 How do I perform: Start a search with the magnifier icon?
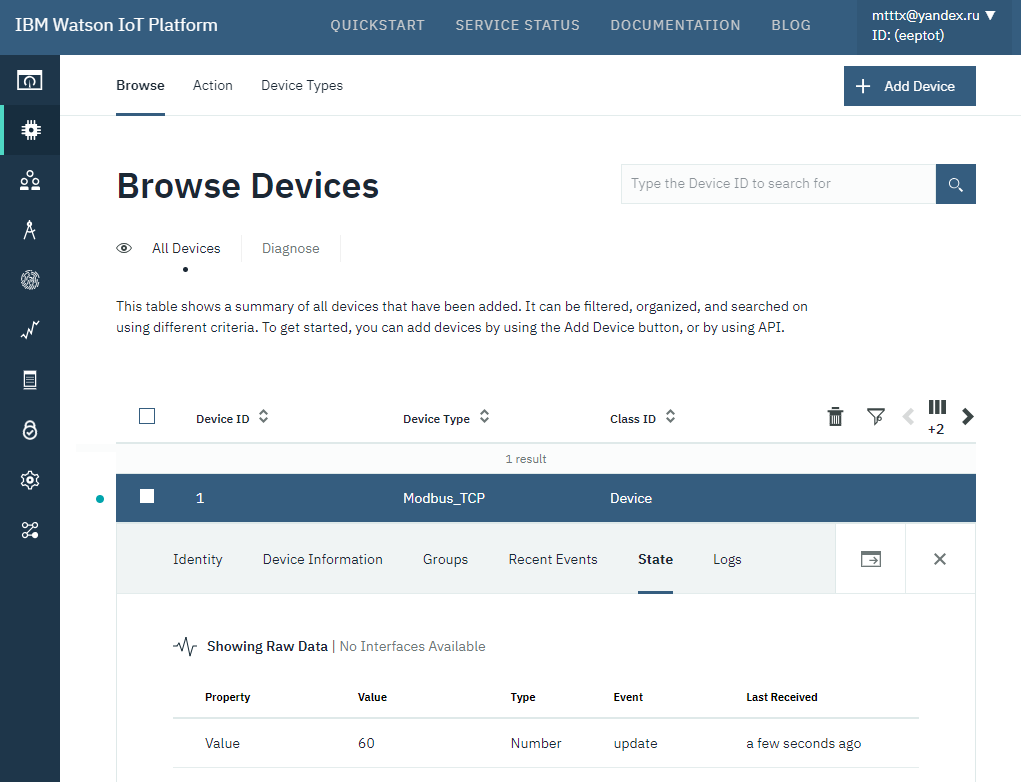(x=955, y=184)
